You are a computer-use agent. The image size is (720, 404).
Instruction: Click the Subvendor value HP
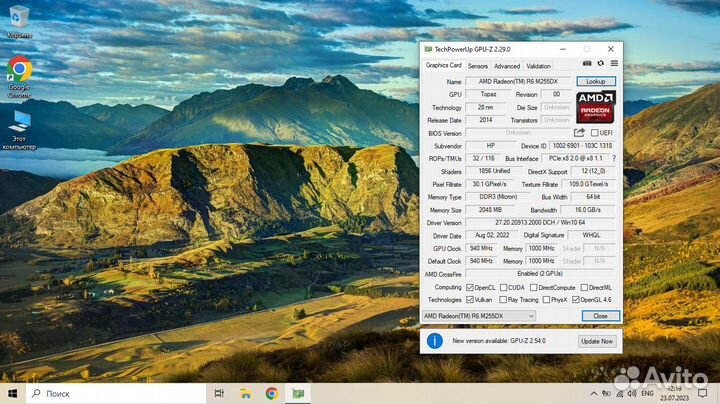coord(490,146)
